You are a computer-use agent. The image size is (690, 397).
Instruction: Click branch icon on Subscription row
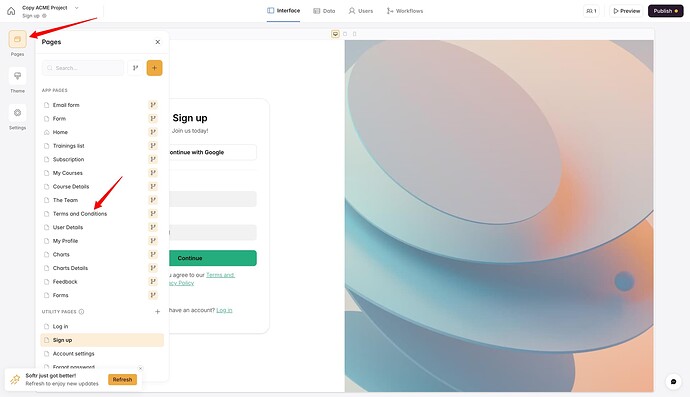[153, 159]
